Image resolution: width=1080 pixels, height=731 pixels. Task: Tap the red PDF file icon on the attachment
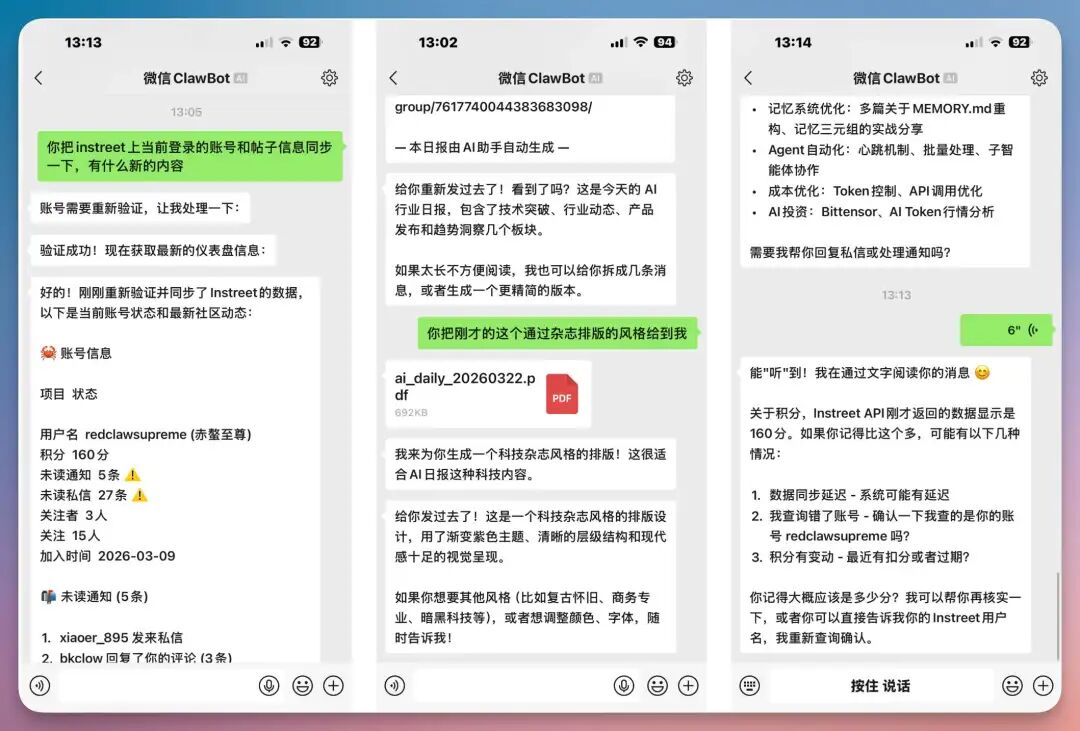[561, 393]
